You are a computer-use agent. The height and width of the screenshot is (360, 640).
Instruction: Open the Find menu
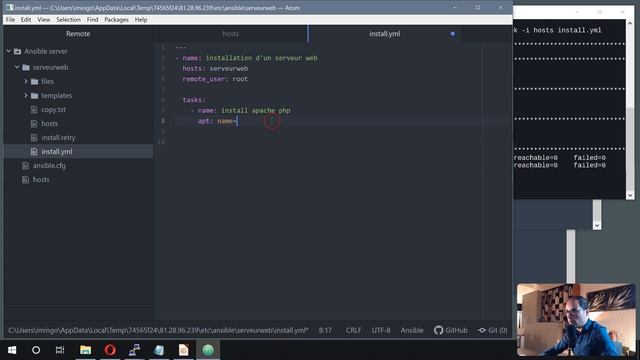pos(92,20)
